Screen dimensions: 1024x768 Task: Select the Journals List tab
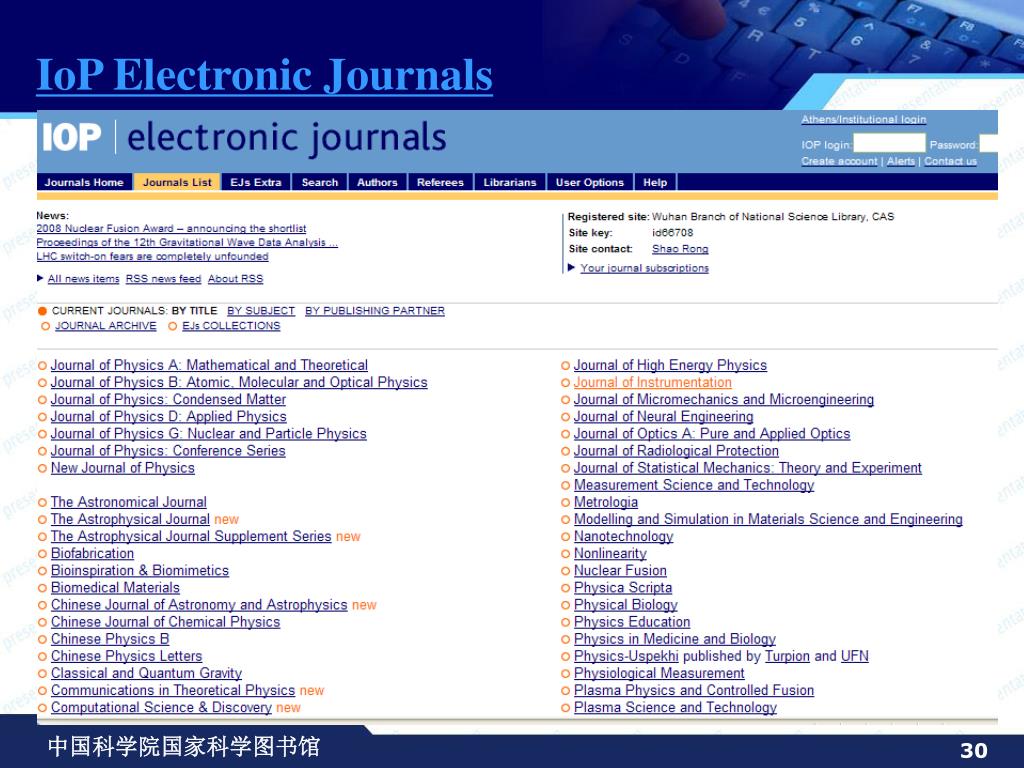[x=177, y=182]
